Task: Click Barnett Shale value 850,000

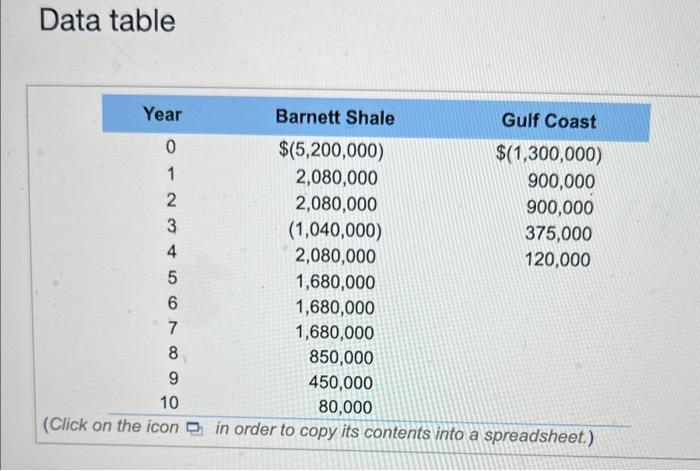Action: (341, 357)
